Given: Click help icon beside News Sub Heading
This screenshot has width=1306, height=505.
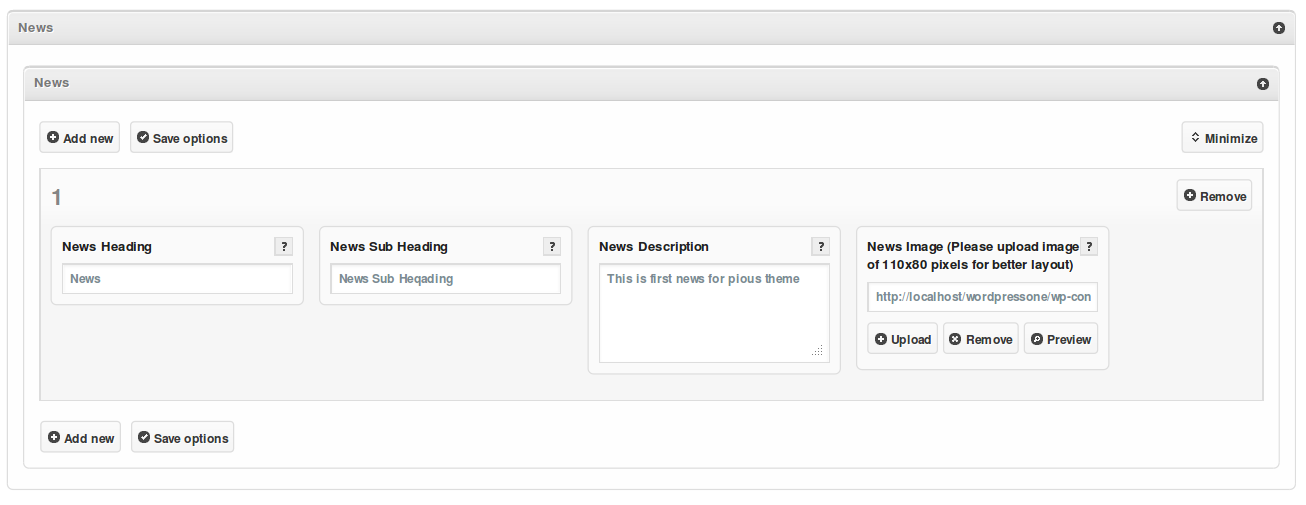Looking at the screenshot, I should click(x=551, y=247).
